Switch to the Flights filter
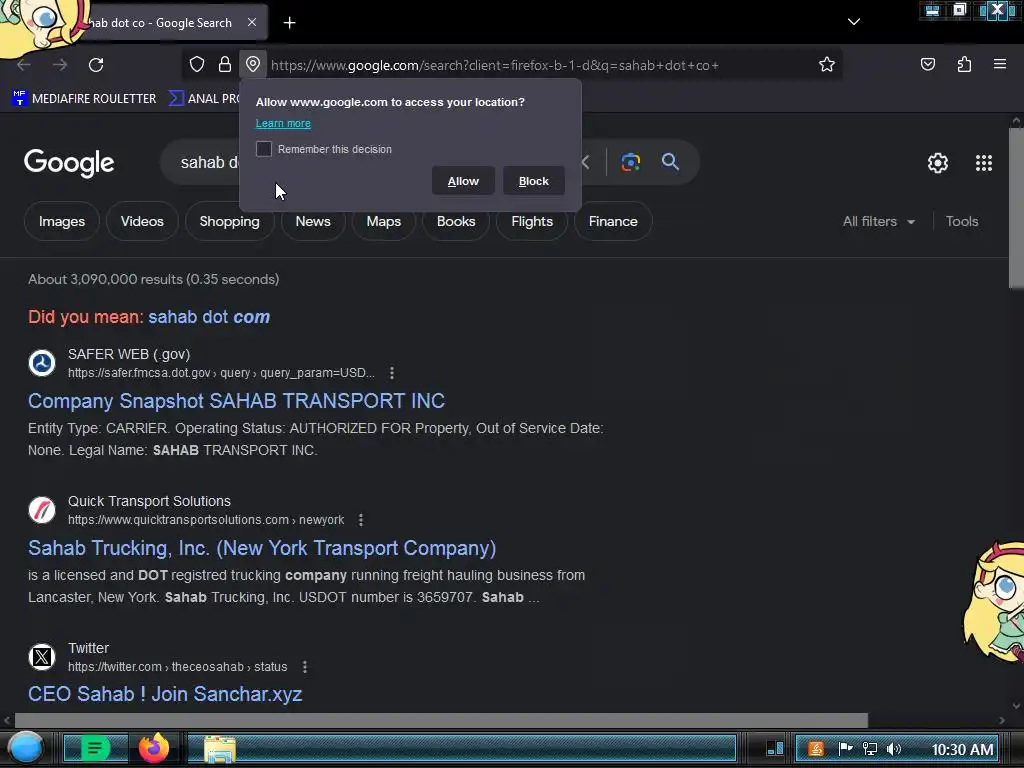The height and width of the screenshot is (768, 1024). [x=532, y=221]
